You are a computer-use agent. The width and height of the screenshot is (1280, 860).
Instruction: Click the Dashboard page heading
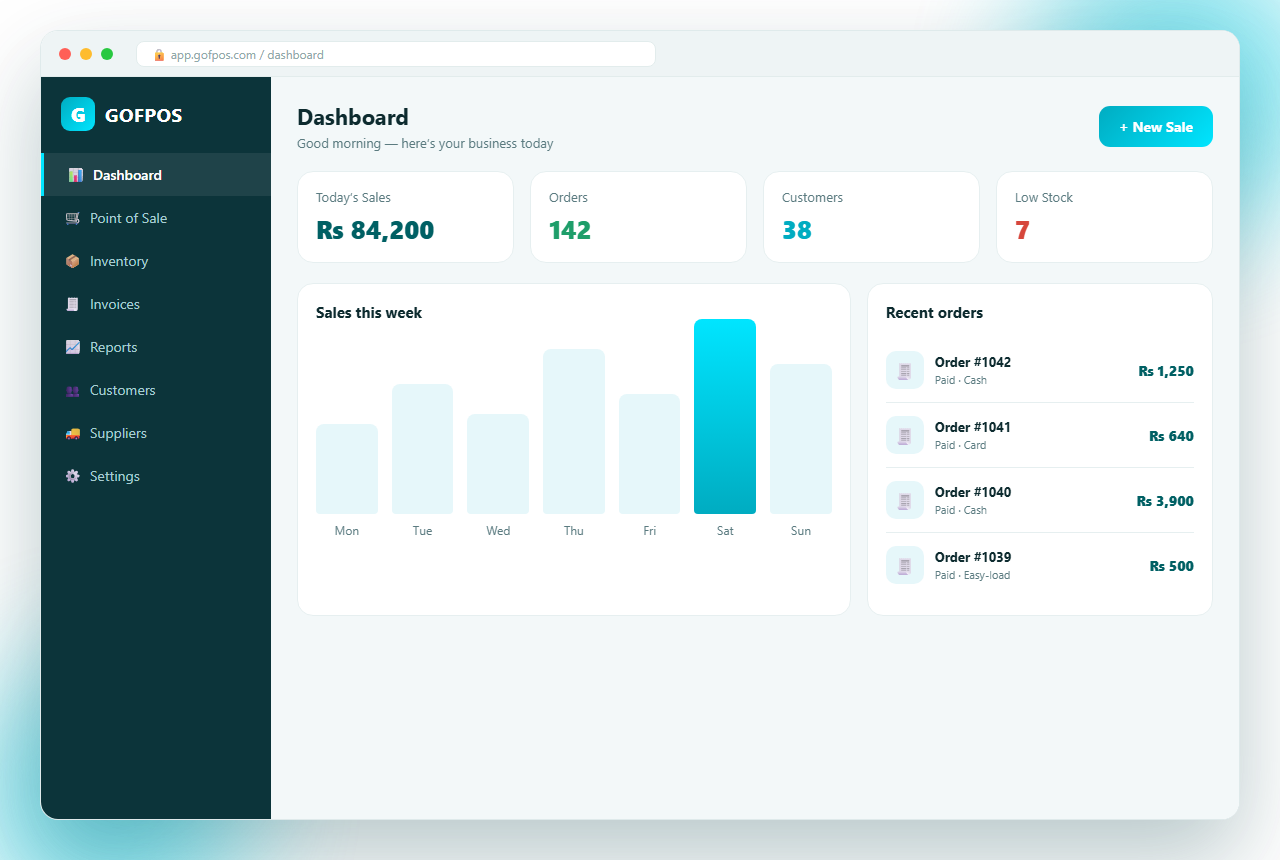point(353,117)
